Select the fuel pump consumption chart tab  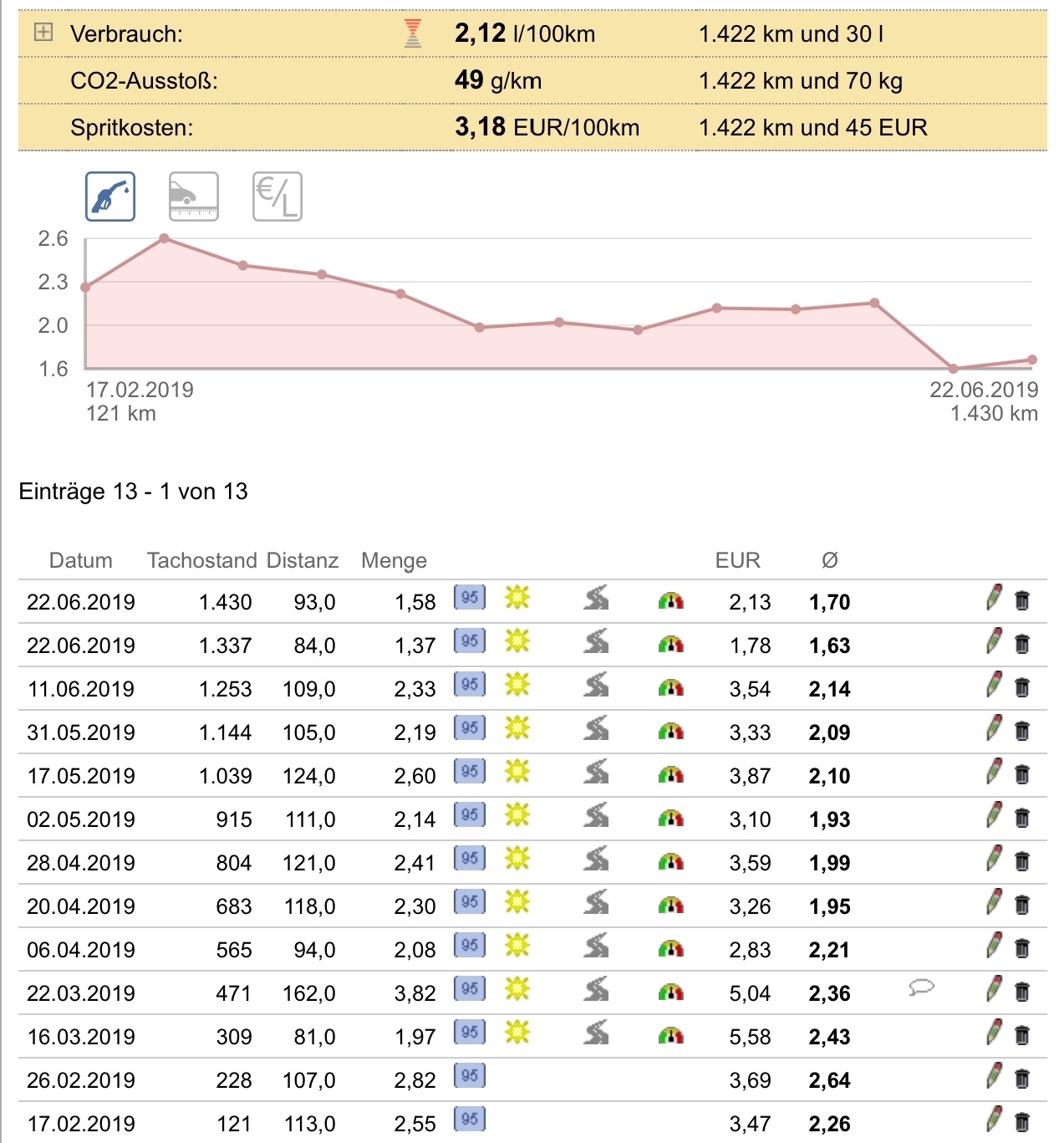pos(110,196)
